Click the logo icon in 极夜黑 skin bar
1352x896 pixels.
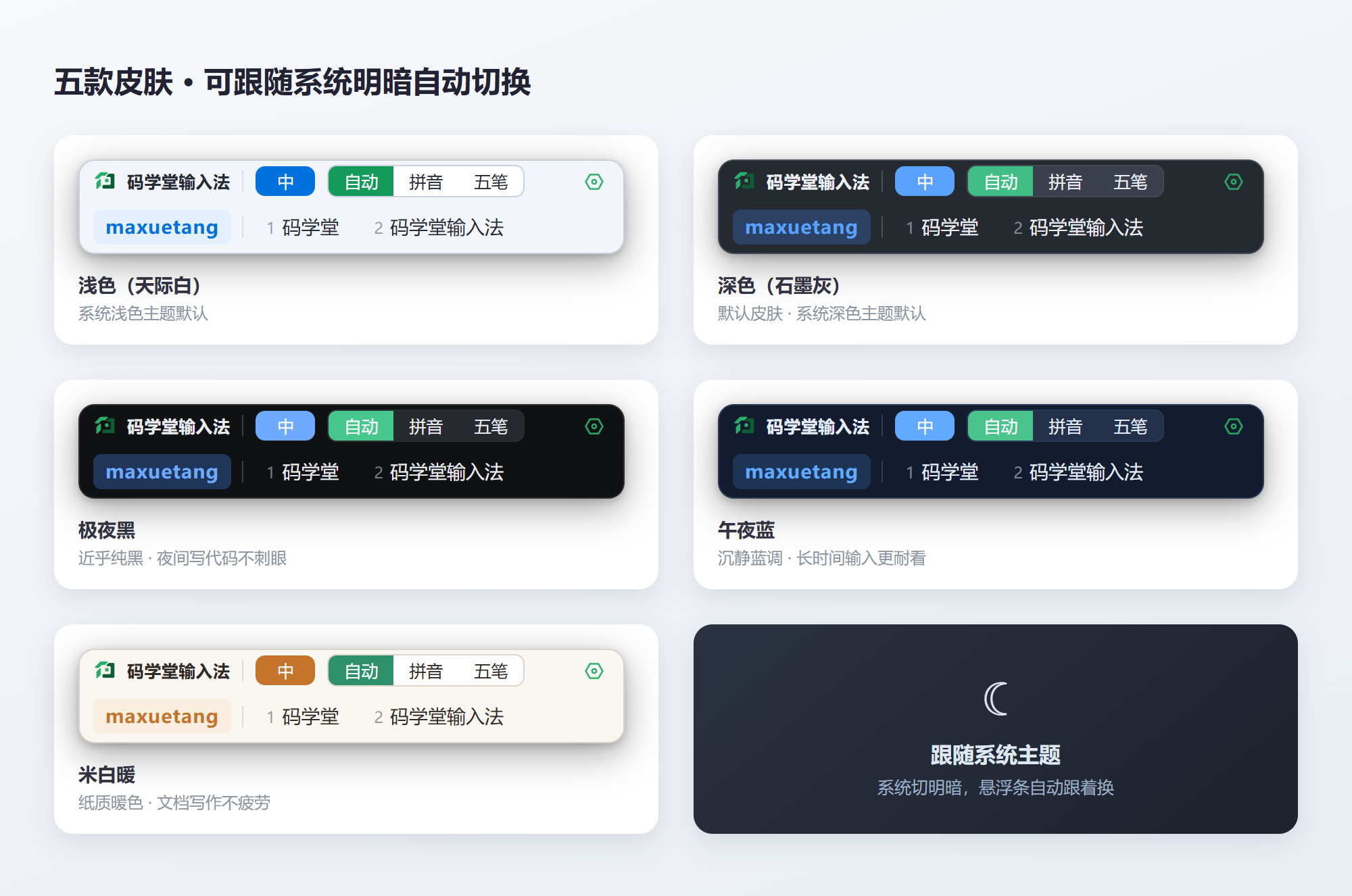pyautogui.click(x=105, y=426)
